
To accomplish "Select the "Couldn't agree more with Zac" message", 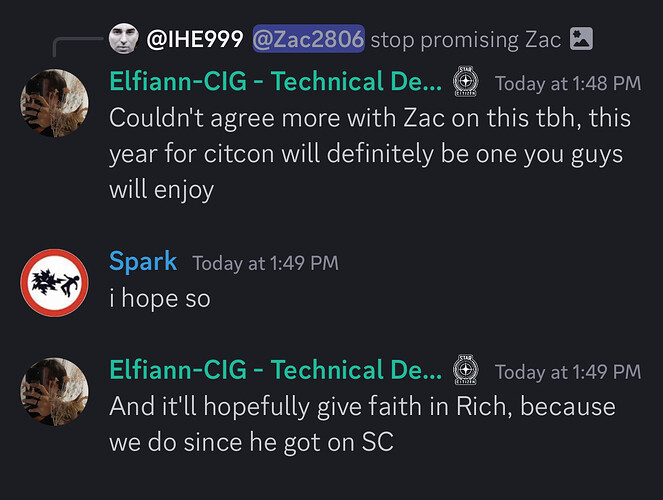I will (370, 153).
